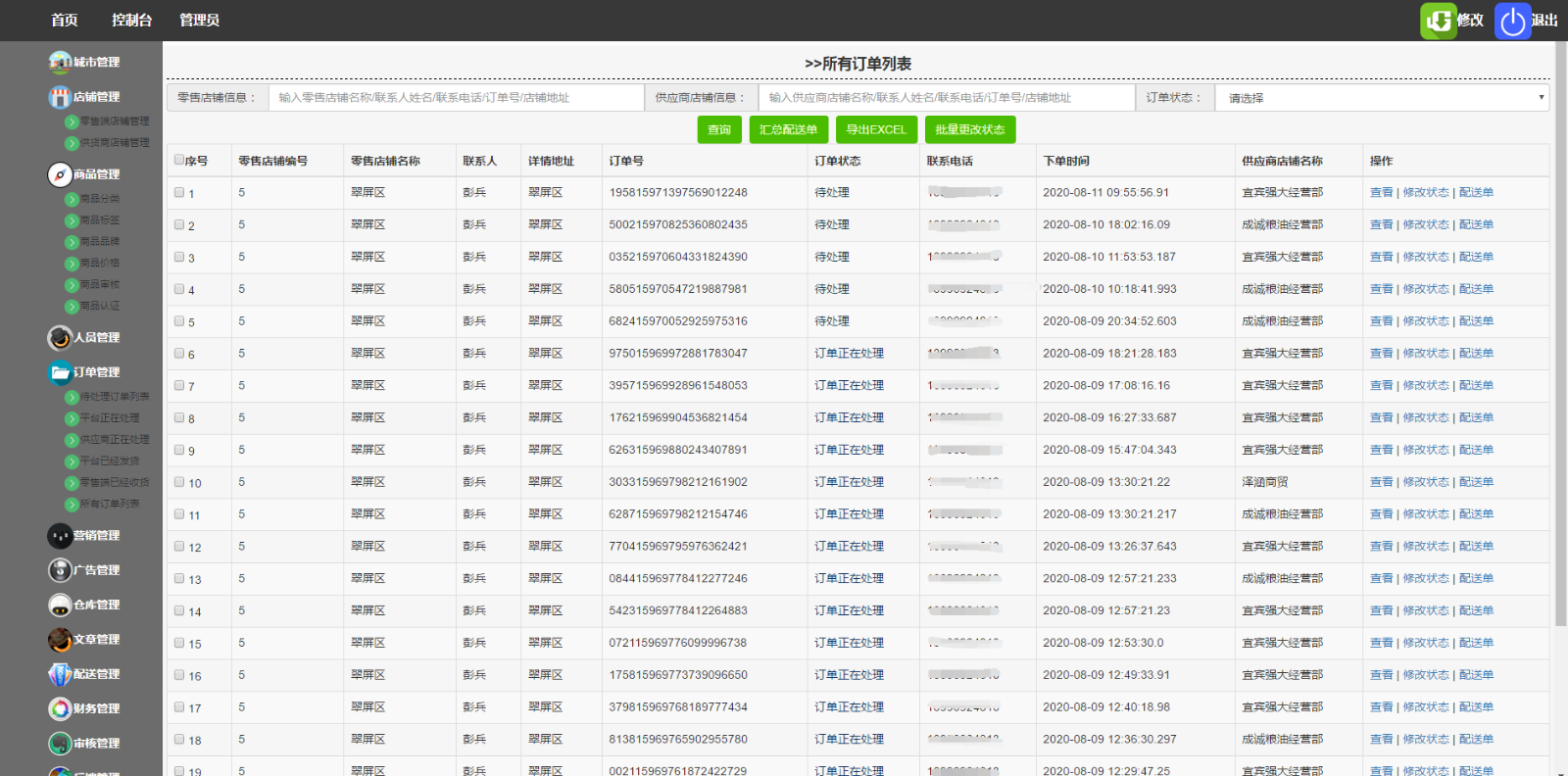Check the checkbox for row 1
Screen dimensions: 1568x776
click(x=179, y=193)
